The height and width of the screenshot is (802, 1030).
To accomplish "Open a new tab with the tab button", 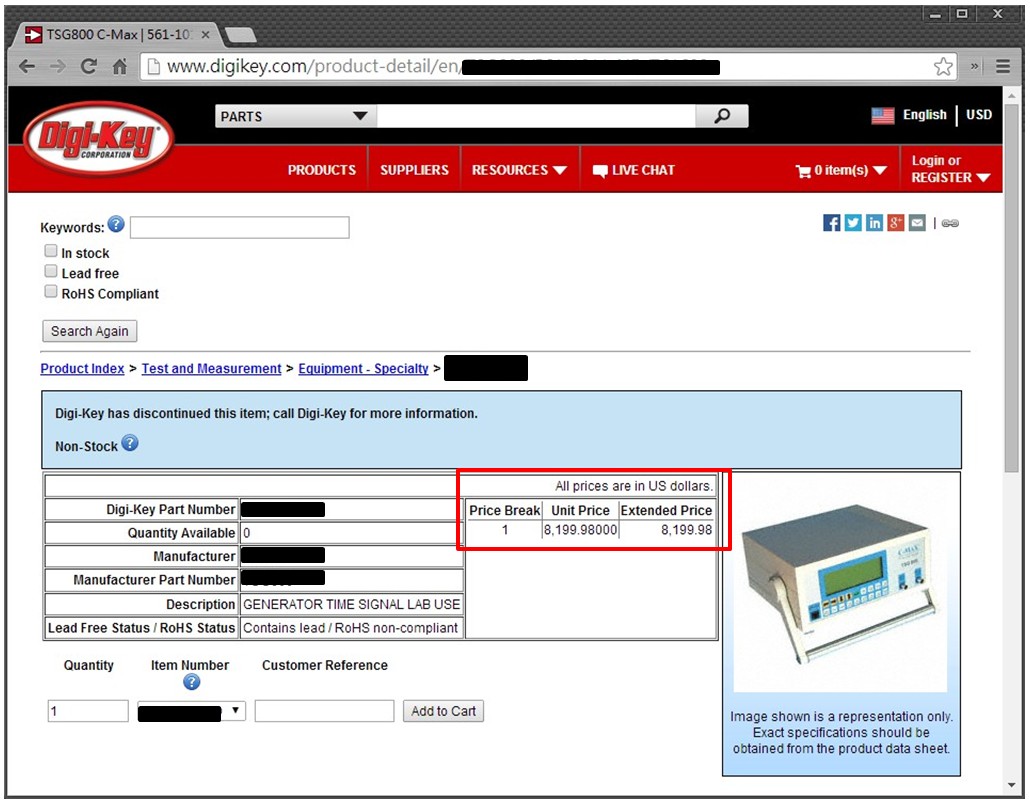I will [x=240, y=34].
